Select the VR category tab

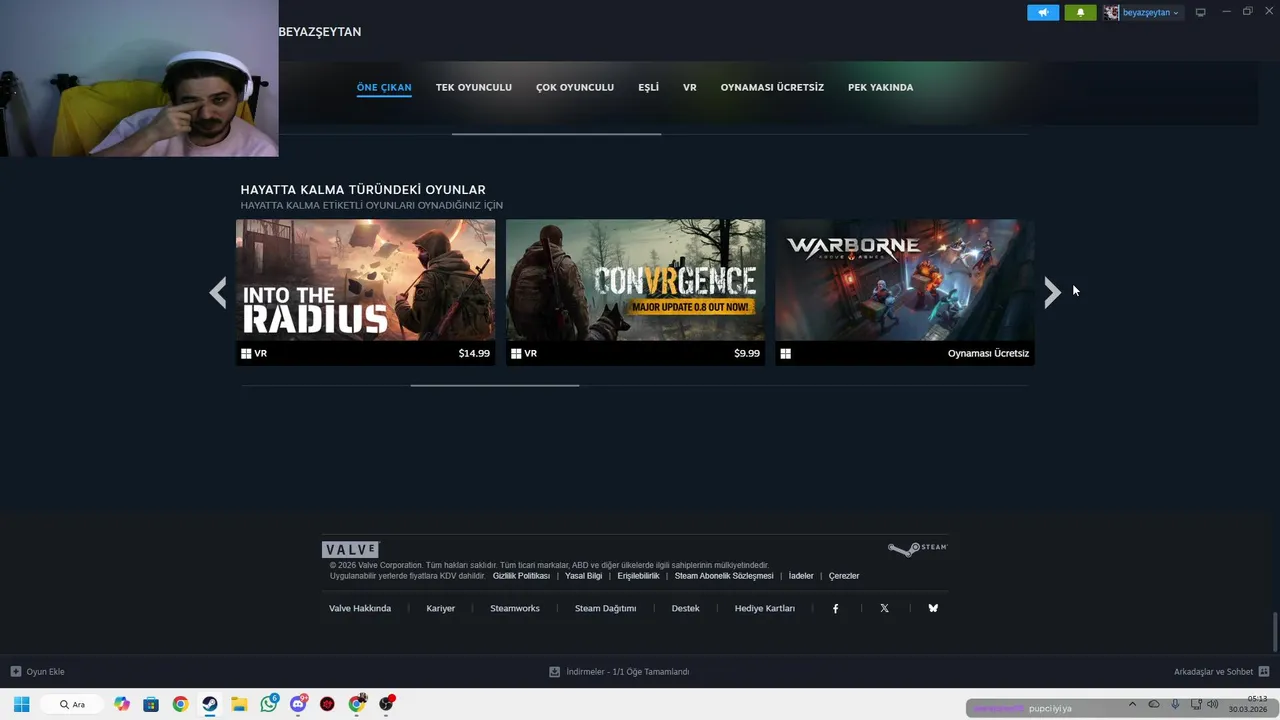click(x=690, y=87)
